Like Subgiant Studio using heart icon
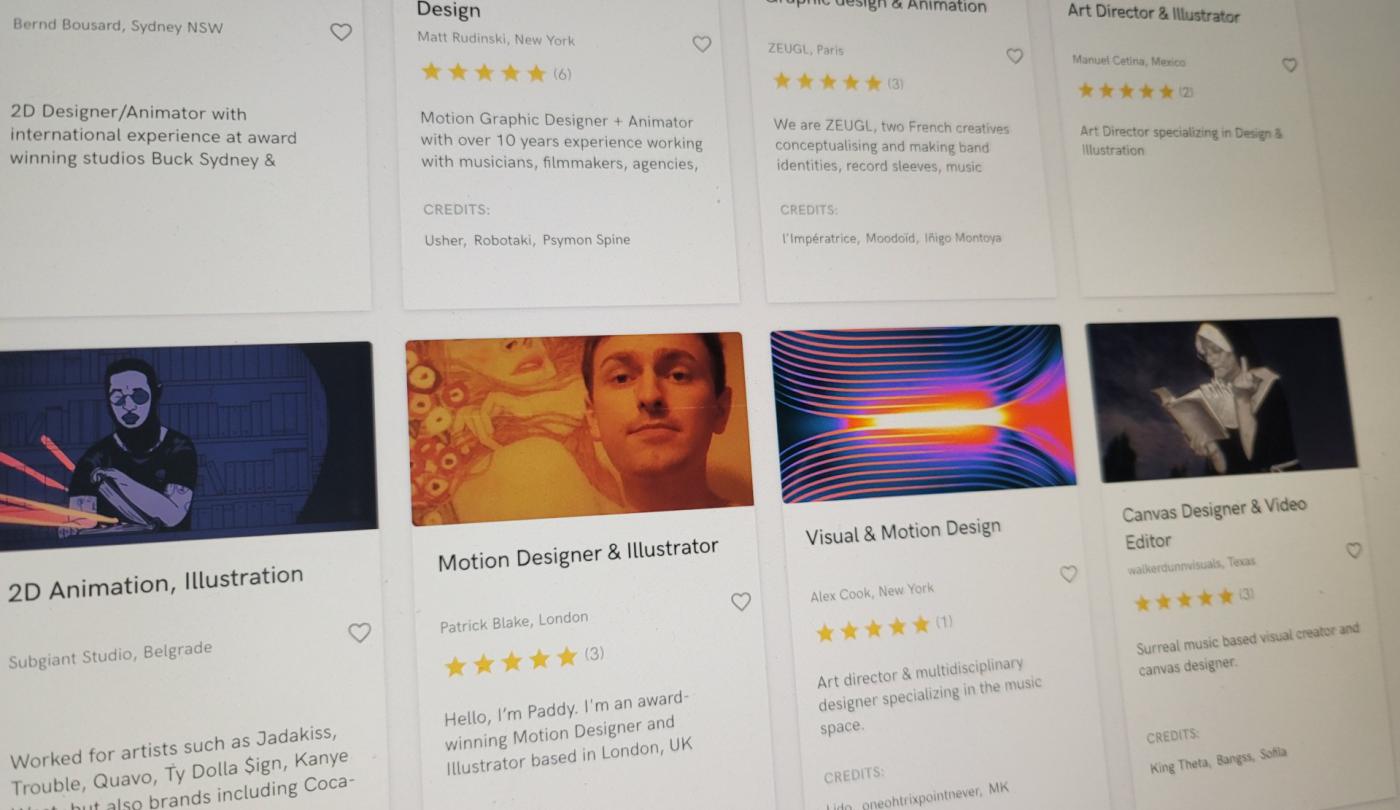Screen dimensions: 1400x810 359,632
